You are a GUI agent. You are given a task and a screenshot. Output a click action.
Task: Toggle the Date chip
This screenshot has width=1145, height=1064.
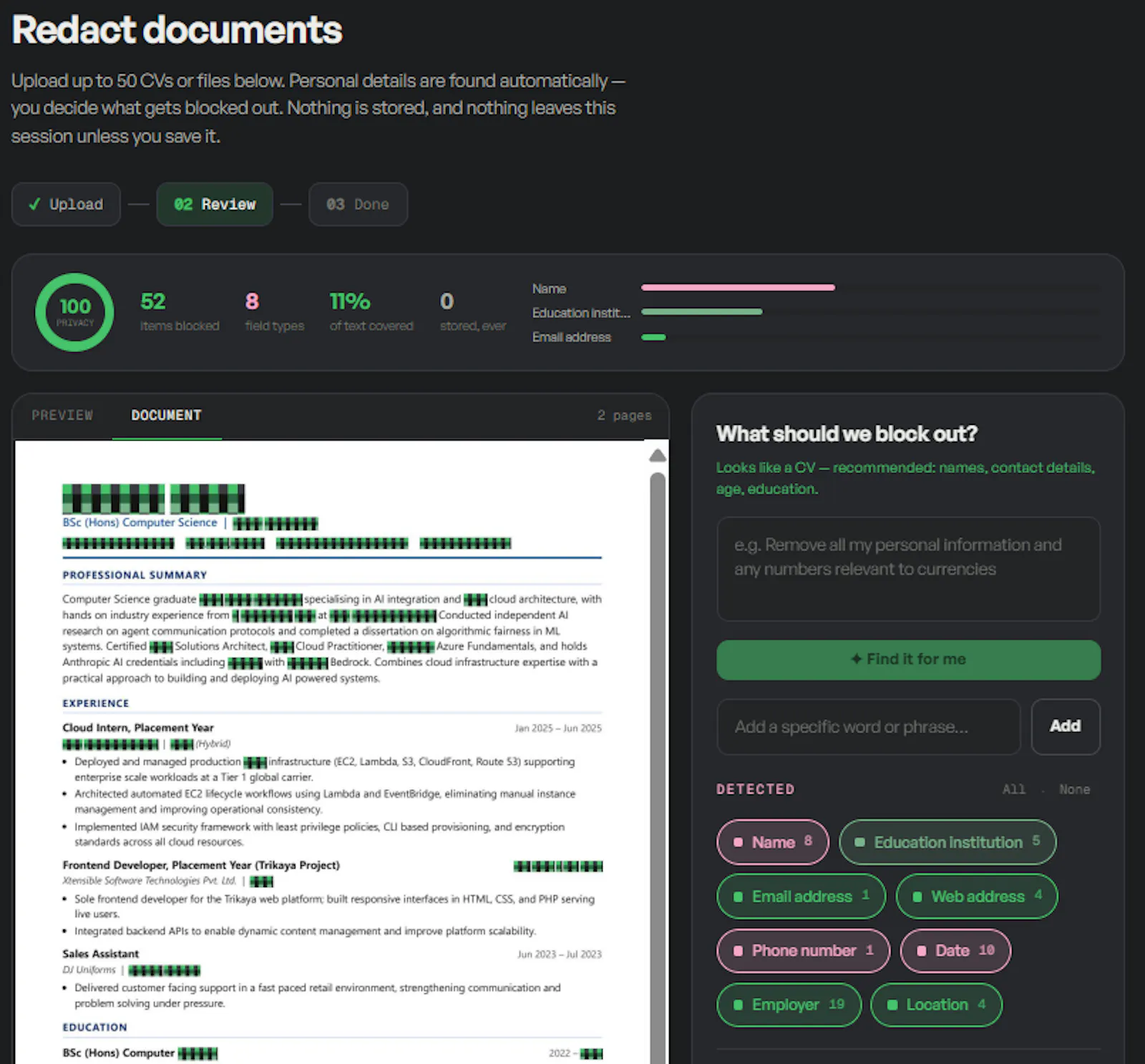955,950
